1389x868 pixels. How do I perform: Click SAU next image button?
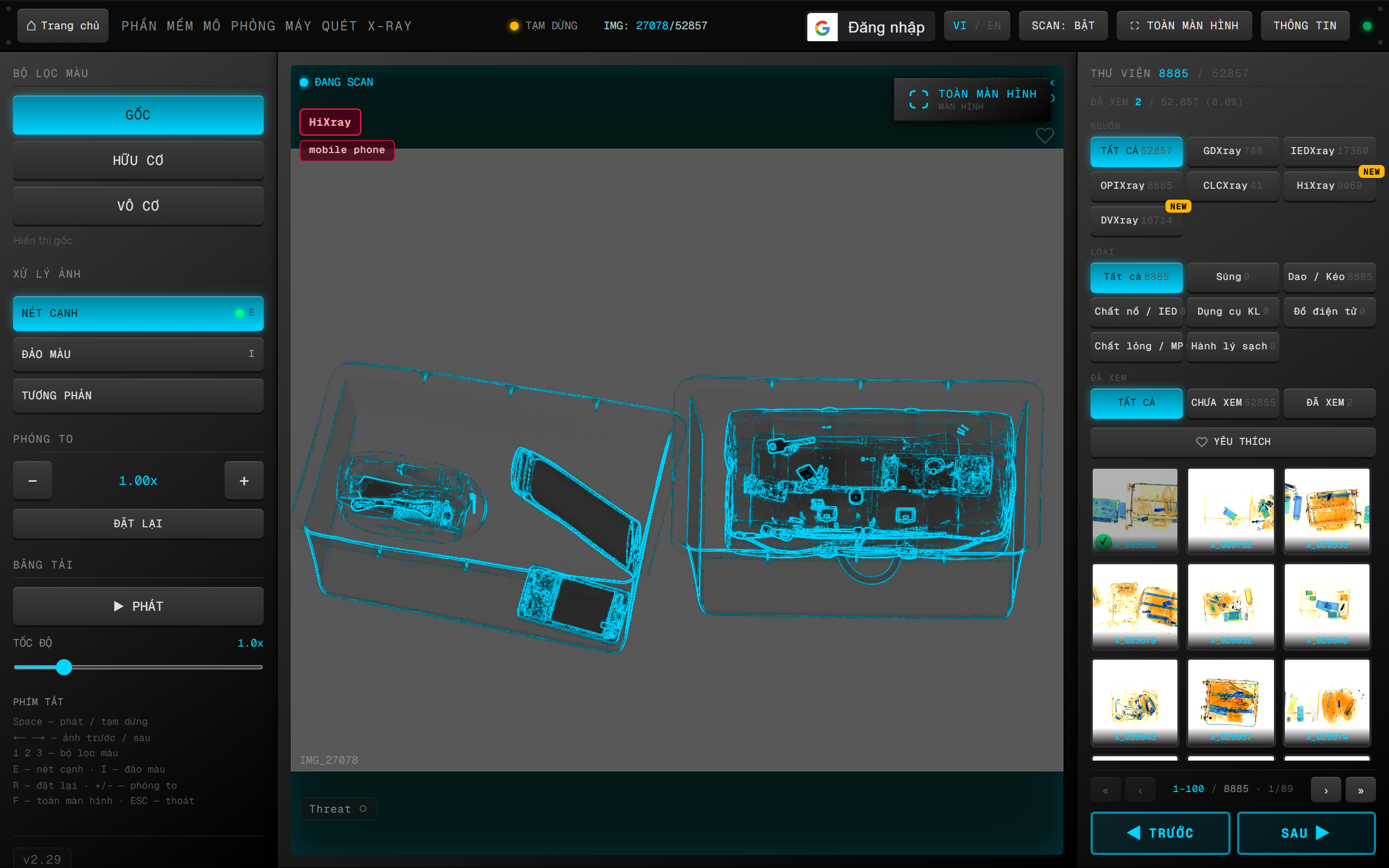coord(1306,833)
